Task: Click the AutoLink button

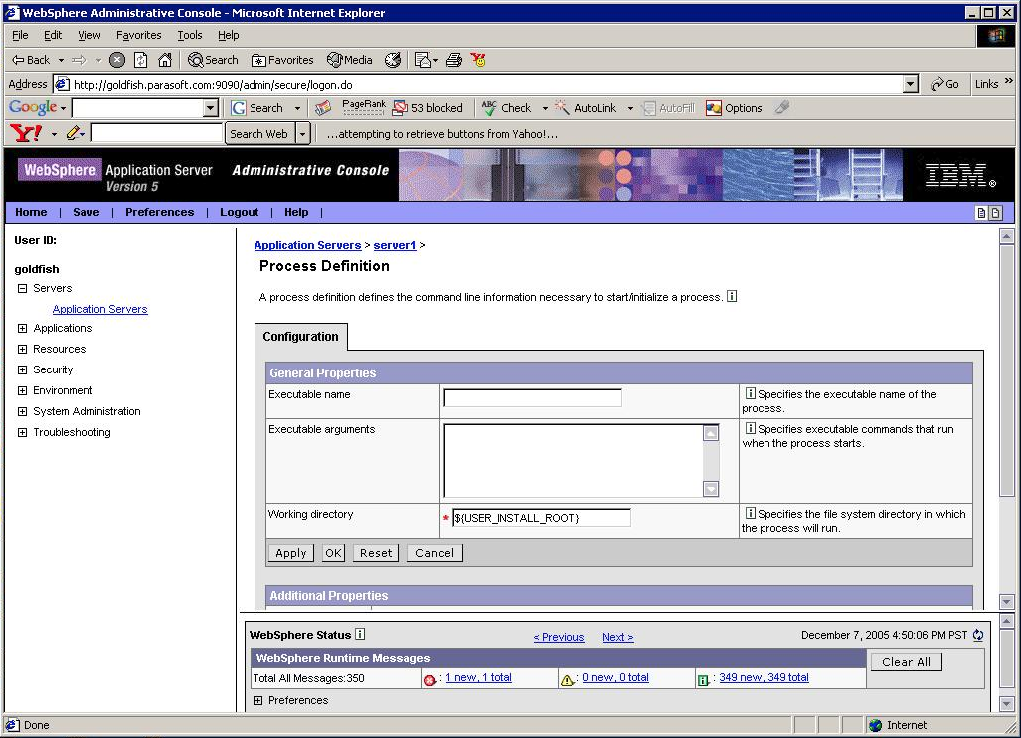Action: [x=585, y=107]
